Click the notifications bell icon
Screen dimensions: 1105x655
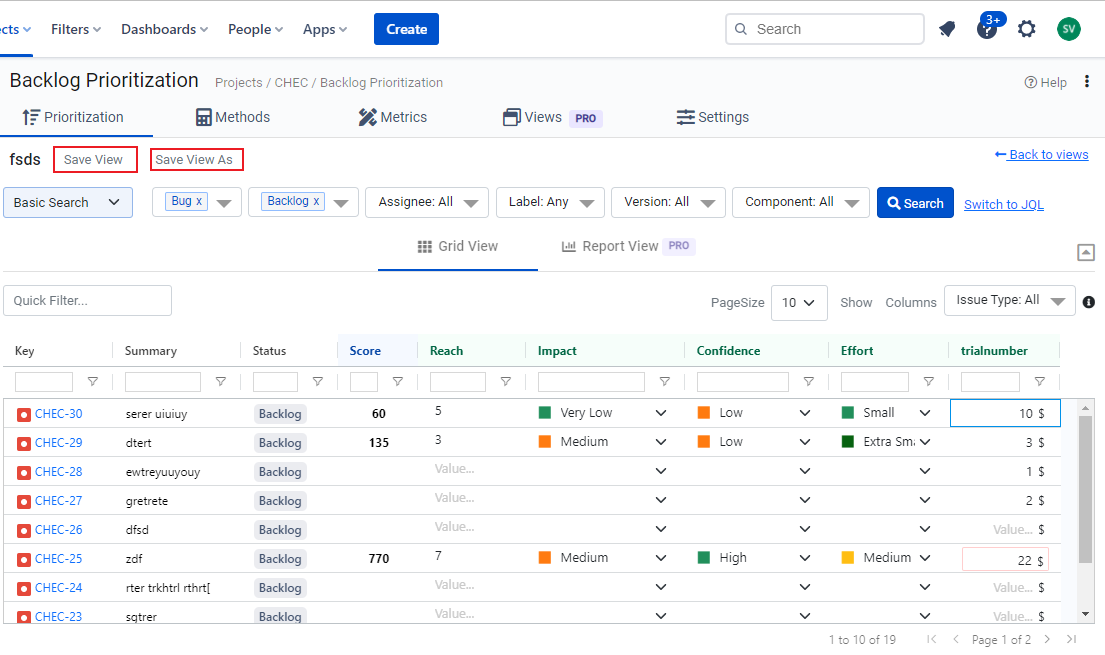click(x=947, y=29)
